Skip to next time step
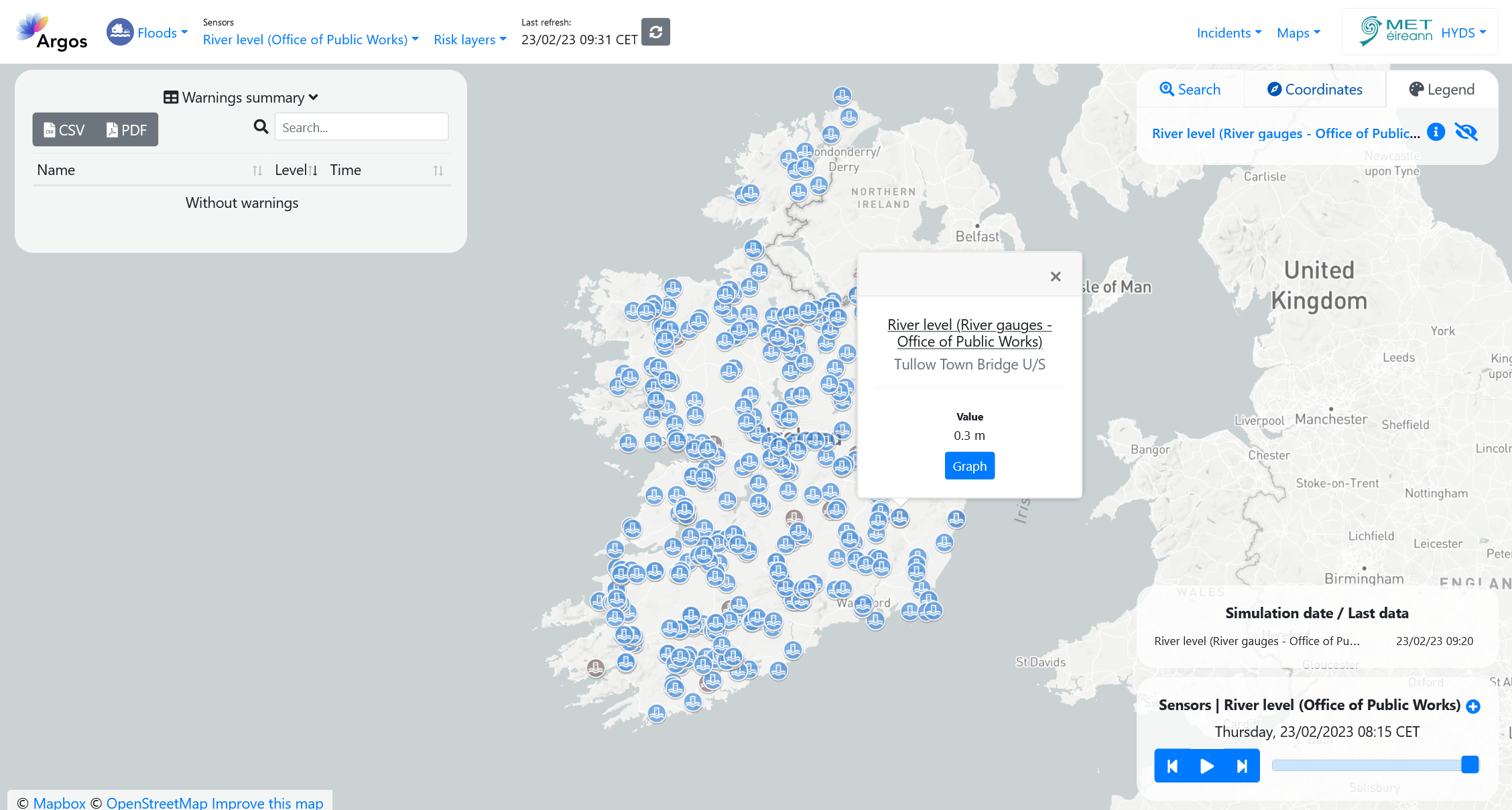Viewport: 1512px width, 810px height. pyautogui.click(x=1242, y=766)
